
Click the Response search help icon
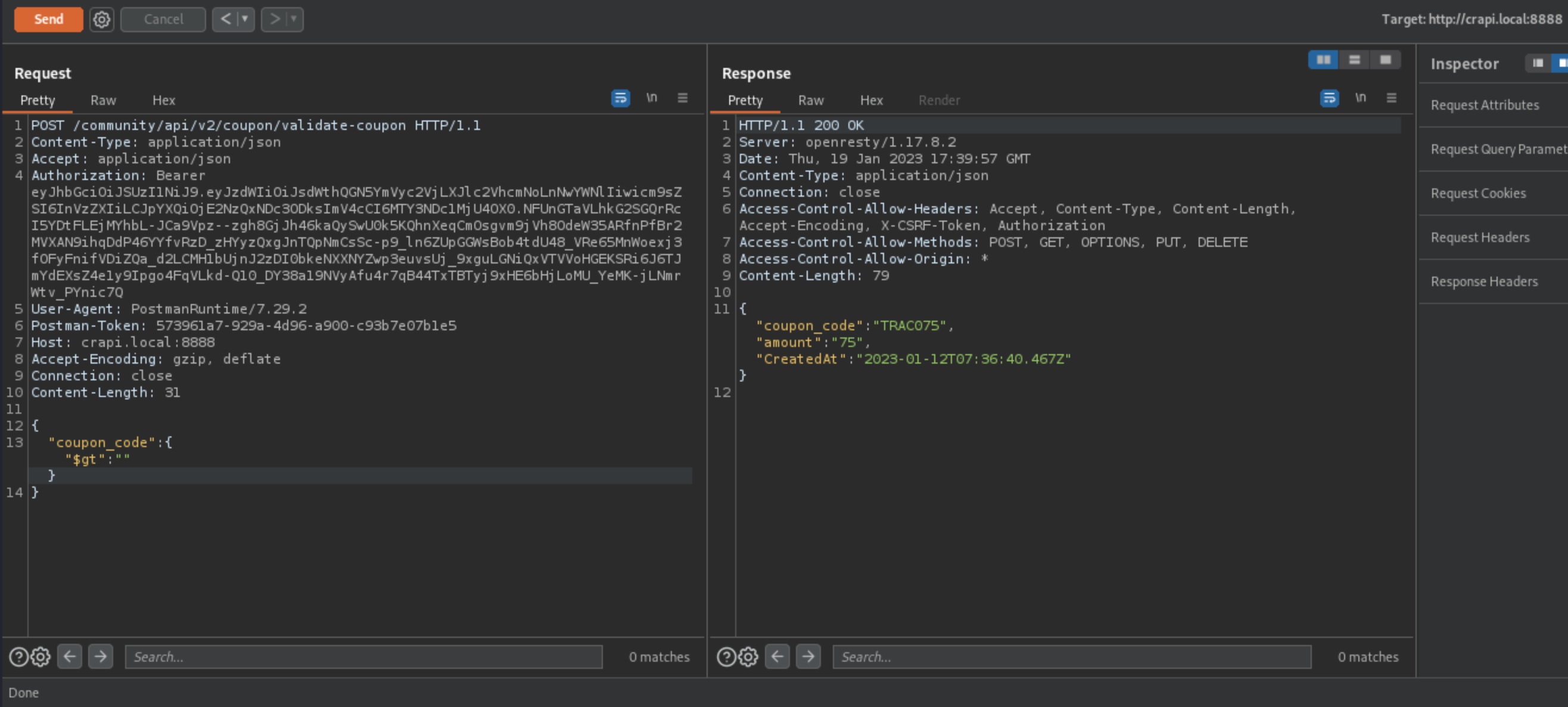click(x=726, y=656)
